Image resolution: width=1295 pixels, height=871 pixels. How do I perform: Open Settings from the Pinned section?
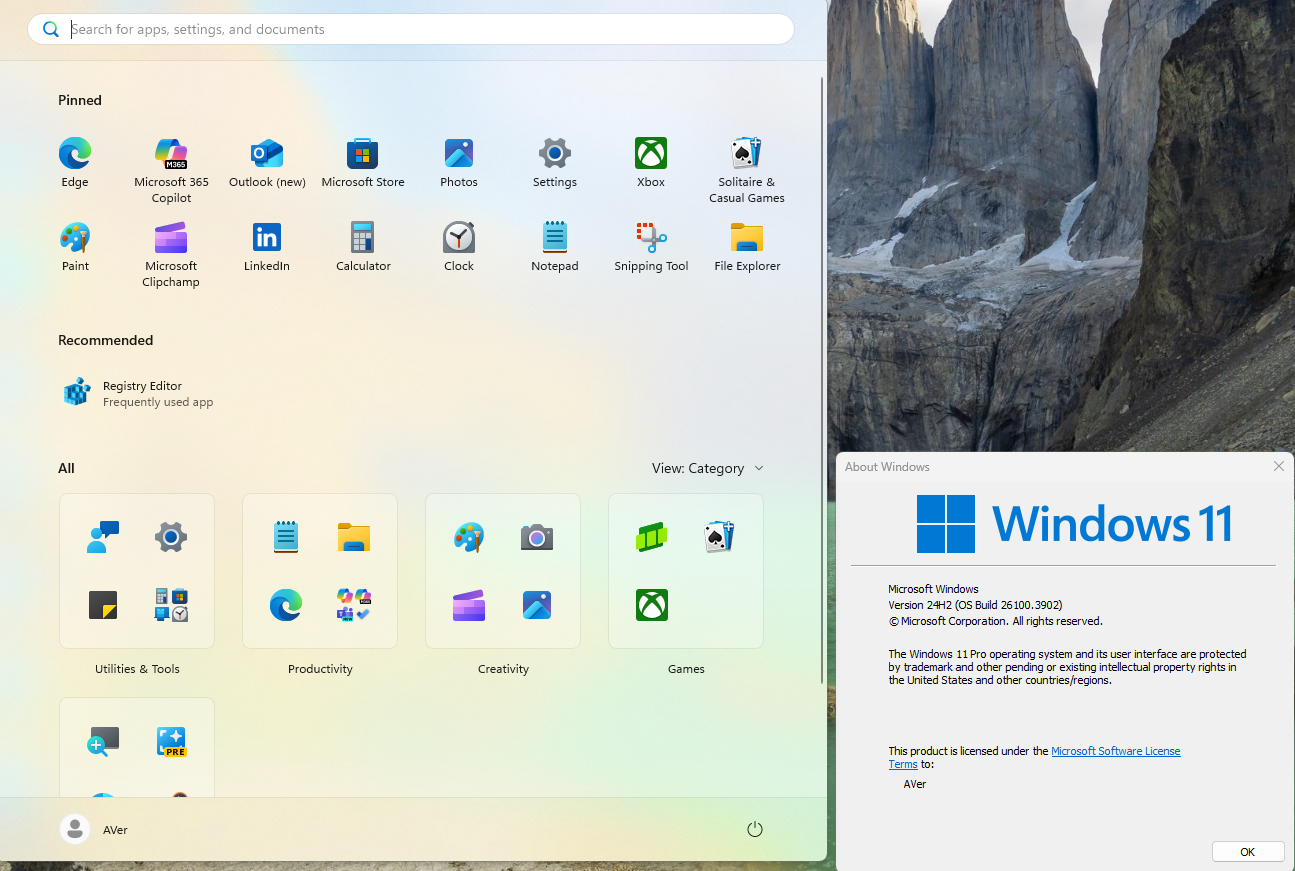(x=555, y=163)
